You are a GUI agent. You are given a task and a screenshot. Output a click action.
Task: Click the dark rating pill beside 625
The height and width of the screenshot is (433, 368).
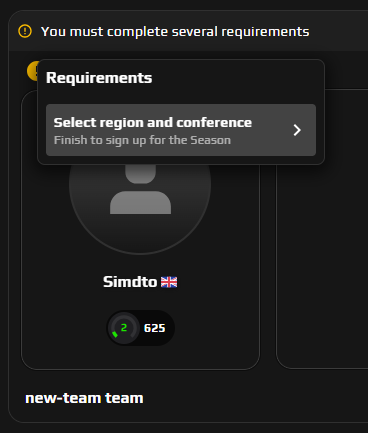pos(140,328)
